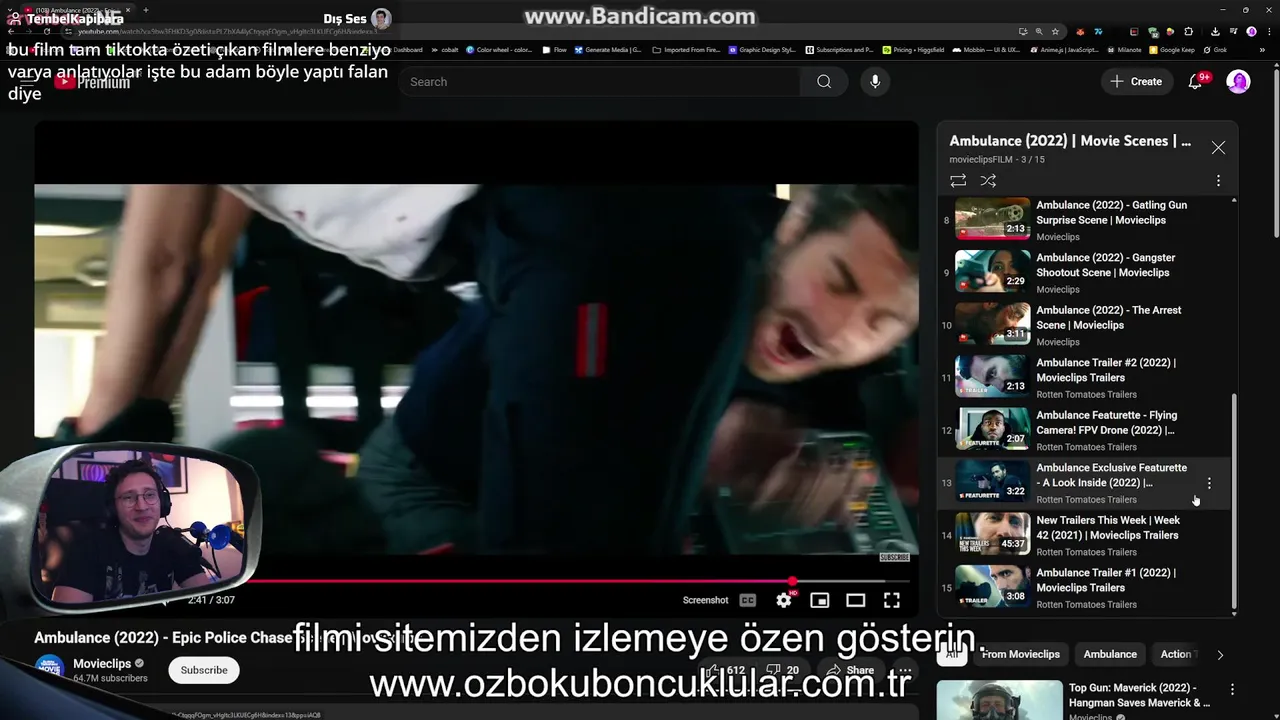Screen dimensions: 1280x720
Task: Open Generate Media bookmark
Action: [608, 50]
